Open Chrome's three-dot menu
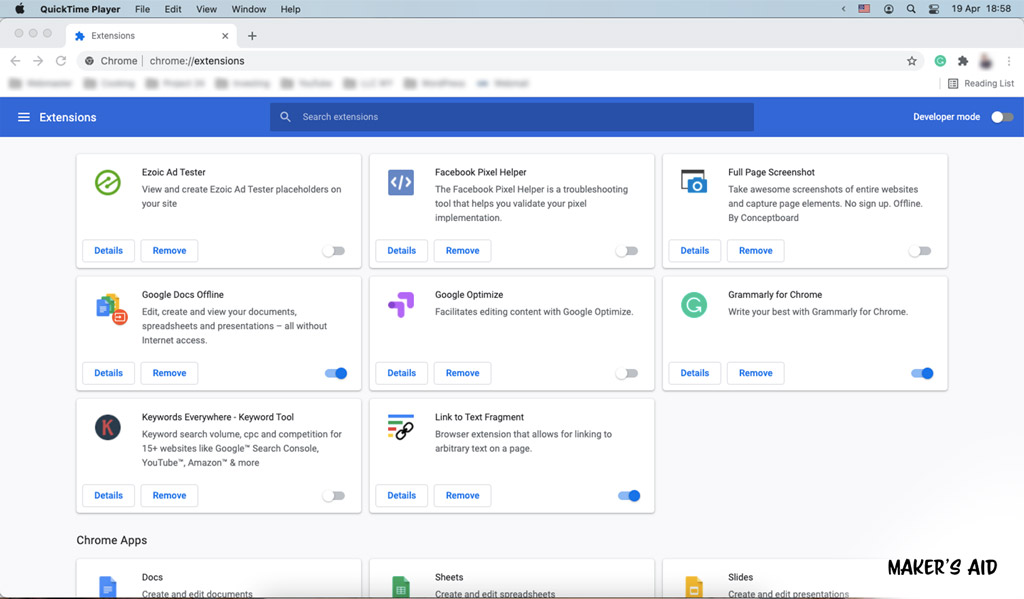 (x=1009, y=61)
